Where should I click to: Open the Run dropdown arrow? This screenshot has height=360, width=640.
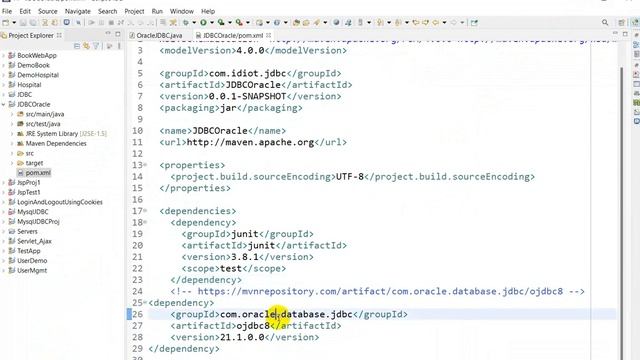coord(211,23)
